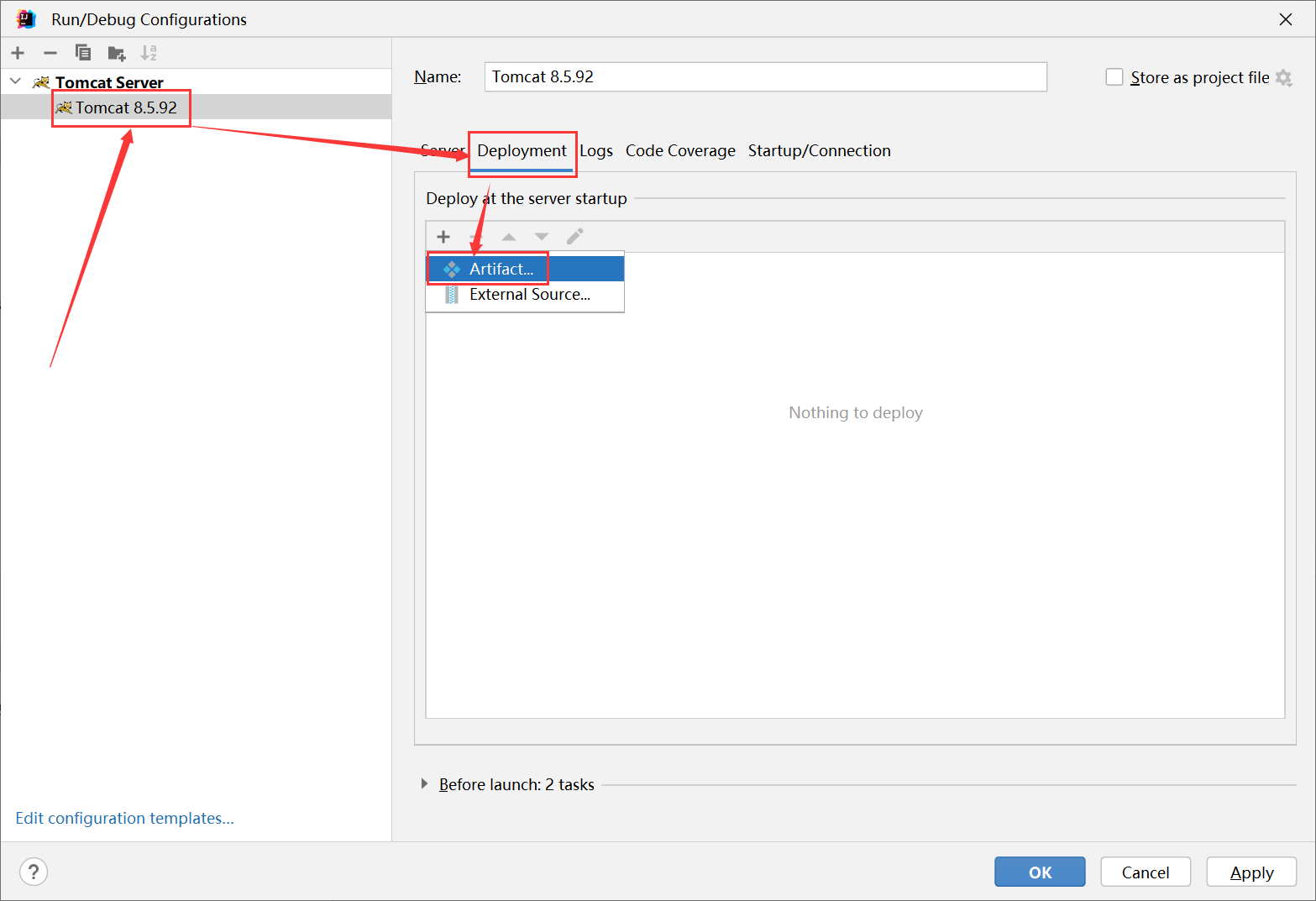Click the Artifact diamond icon
Viewport: 1316px width, 901px height.
click(452, 269)
